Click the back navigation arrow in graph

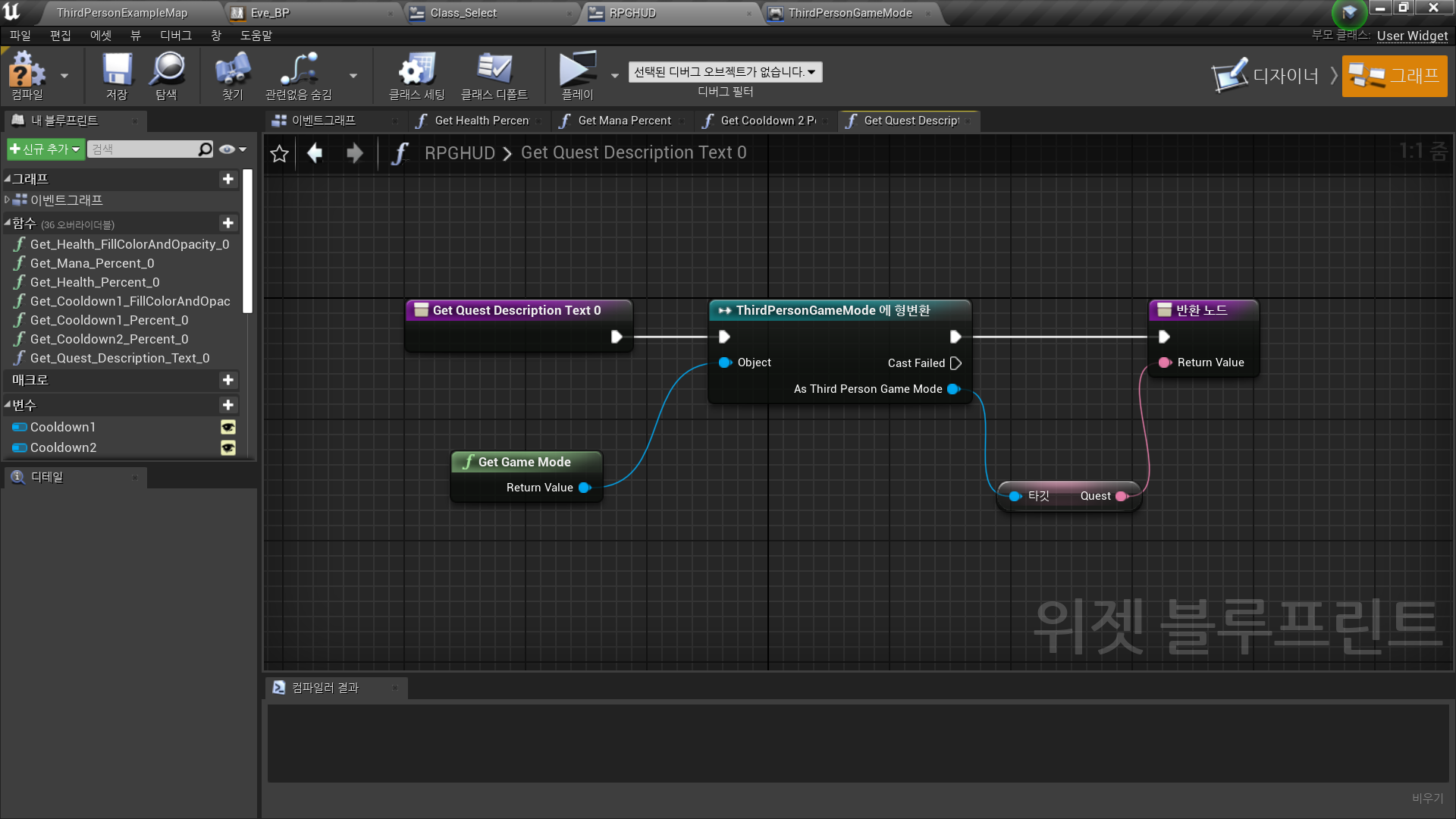315,152
